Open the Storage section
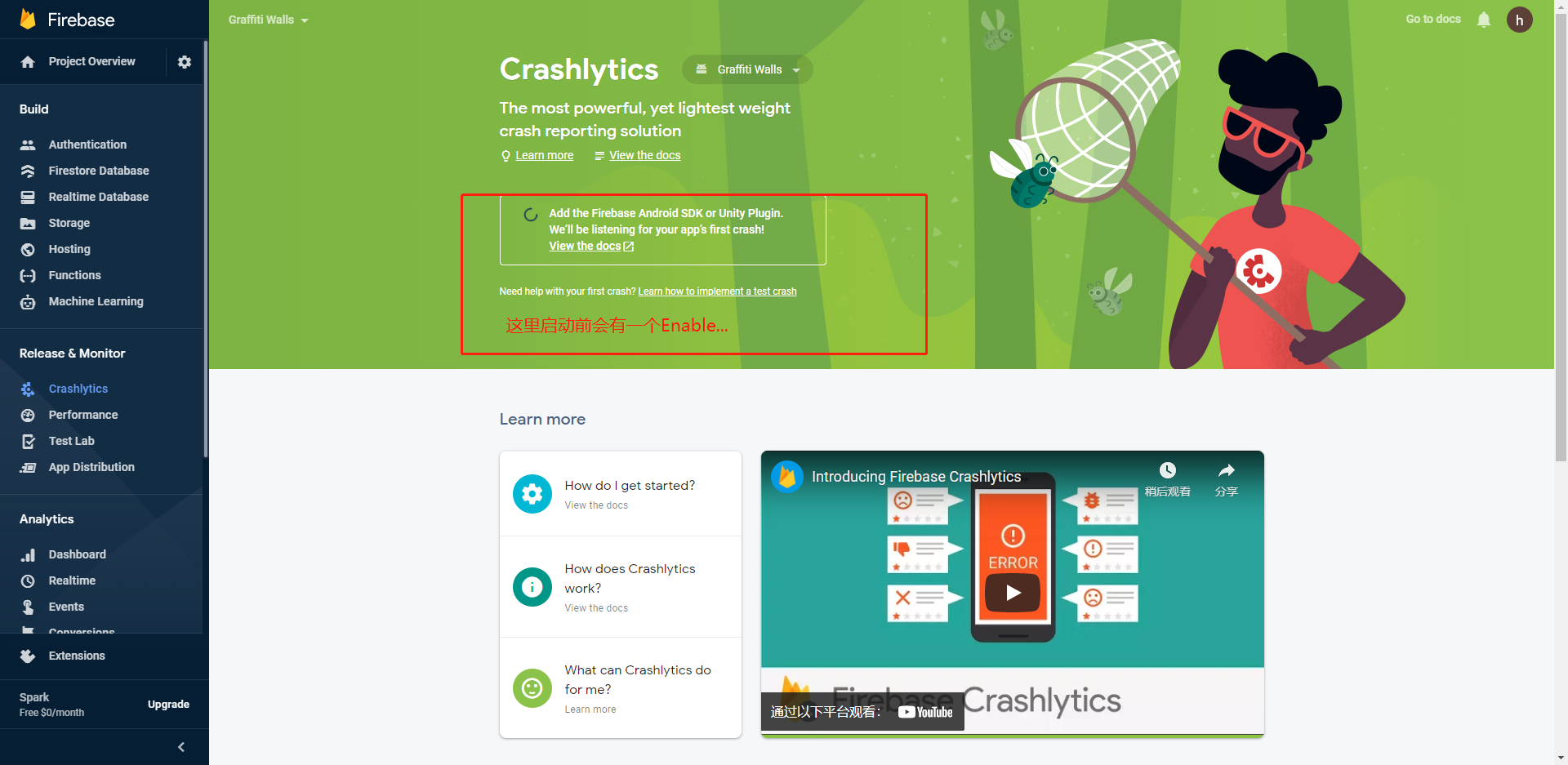1568x765 pixels. tap(69, 223)
